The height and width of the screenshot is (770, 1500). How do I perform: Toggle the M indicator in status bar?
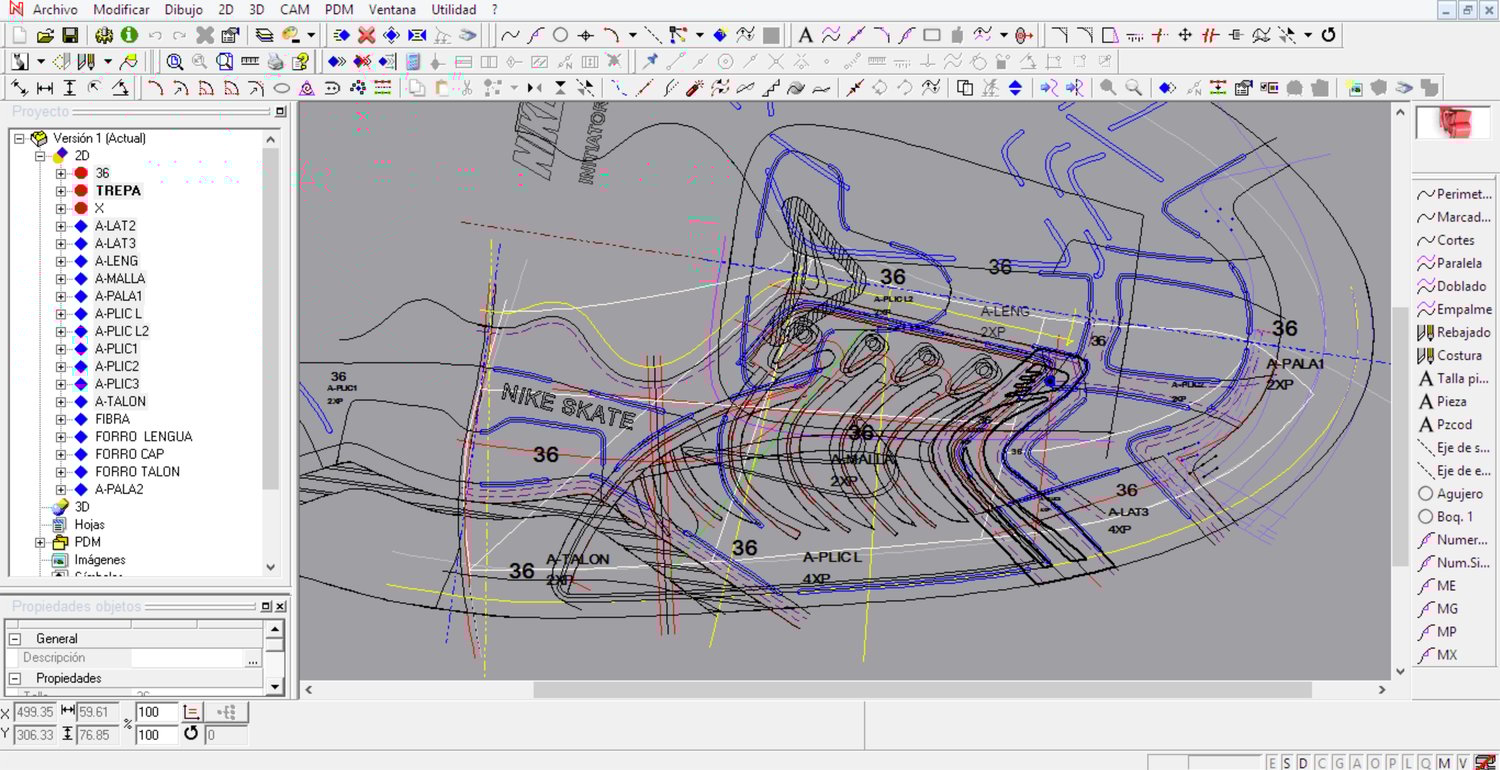[1443, 763]
